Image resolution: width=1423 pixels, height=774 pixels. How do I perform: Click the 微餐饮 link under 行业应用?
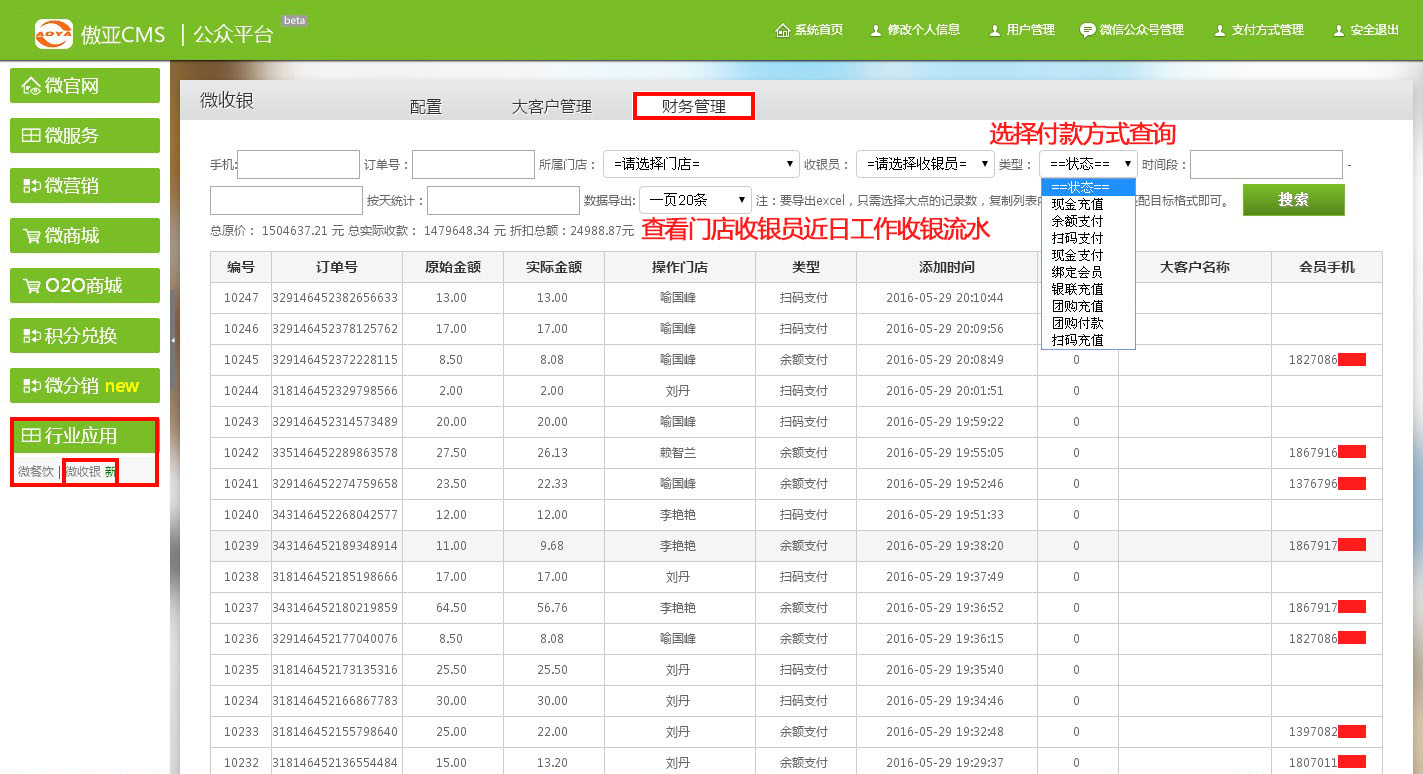tap(35, 471)
